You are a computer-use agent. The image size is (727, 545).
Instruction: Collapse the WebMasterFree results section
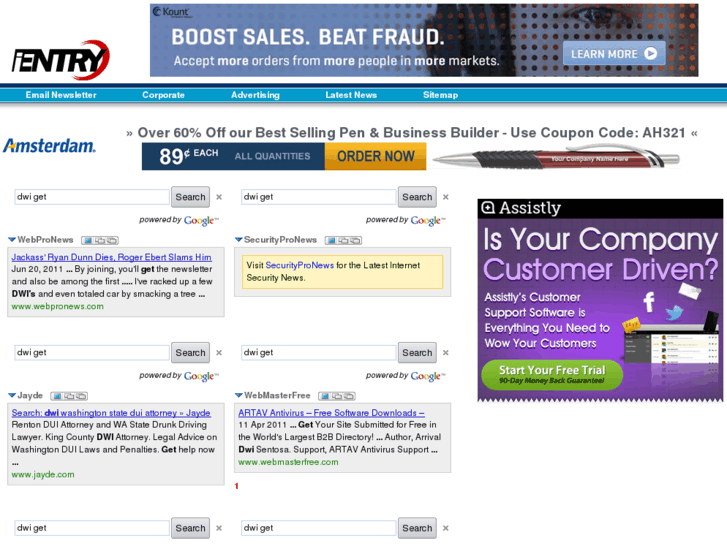[239, 396]
